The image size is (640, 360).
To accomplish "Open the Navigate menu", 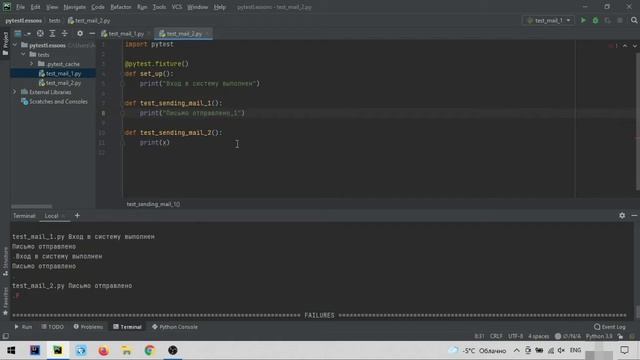I will (x=75, y=7).
